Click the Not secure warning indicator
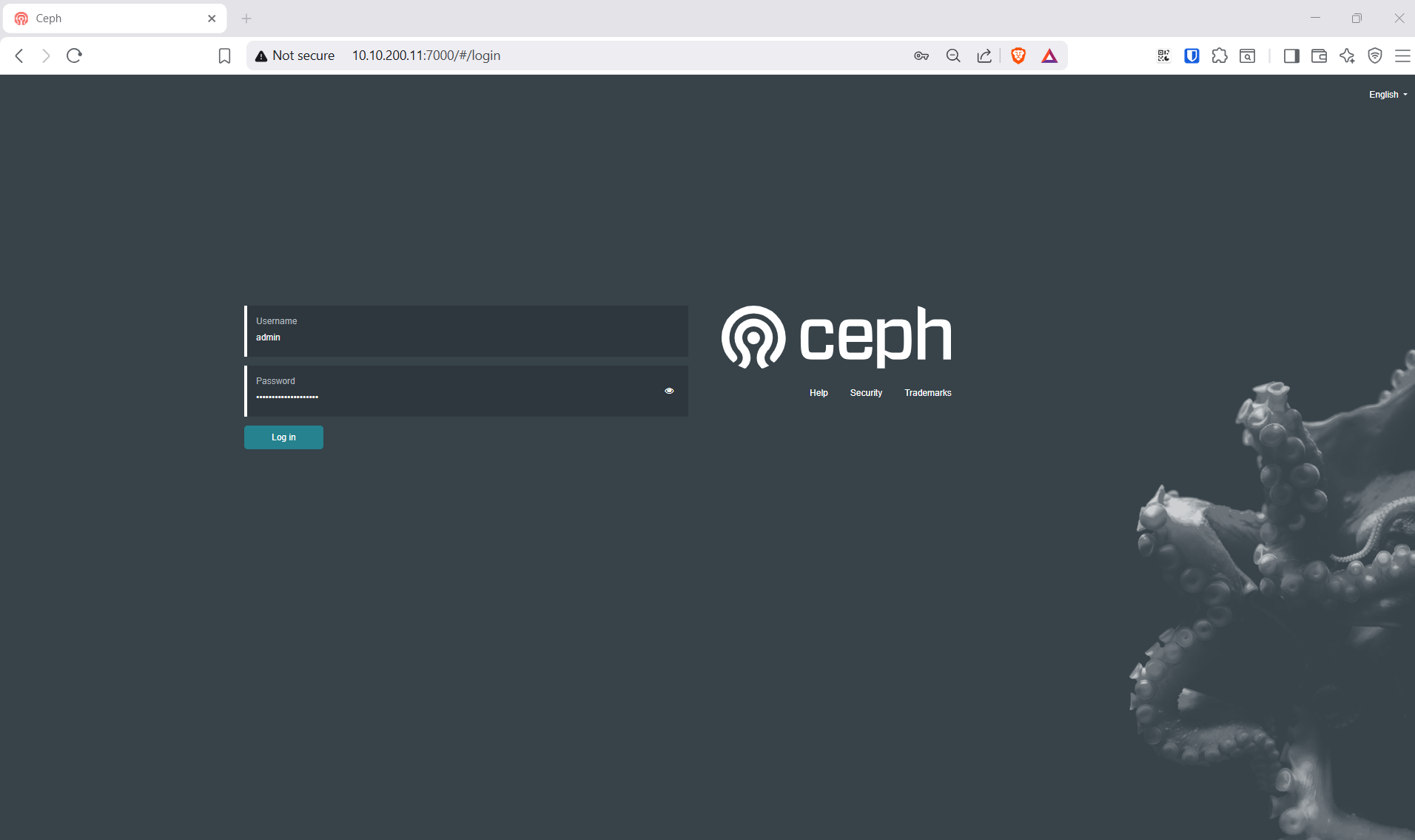Viewport: 1415px width, 840px height. [295, 56]
